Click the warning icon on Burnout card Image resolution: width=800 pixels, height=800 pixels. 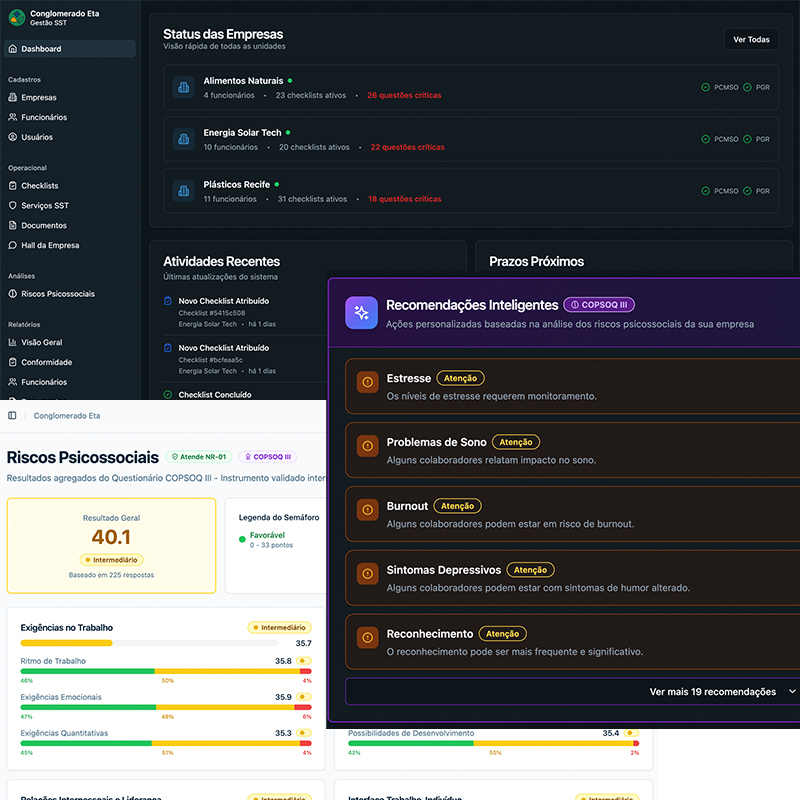click(367, 509)
